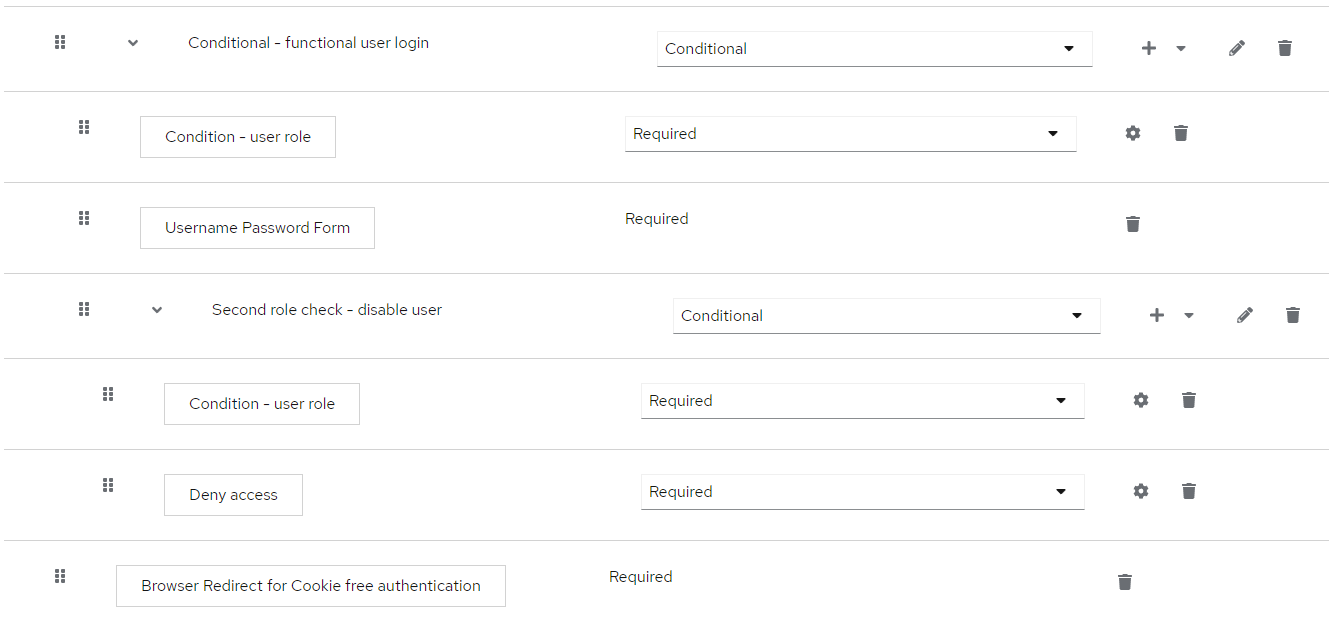Delete the Deny access step

(1188, 490)
